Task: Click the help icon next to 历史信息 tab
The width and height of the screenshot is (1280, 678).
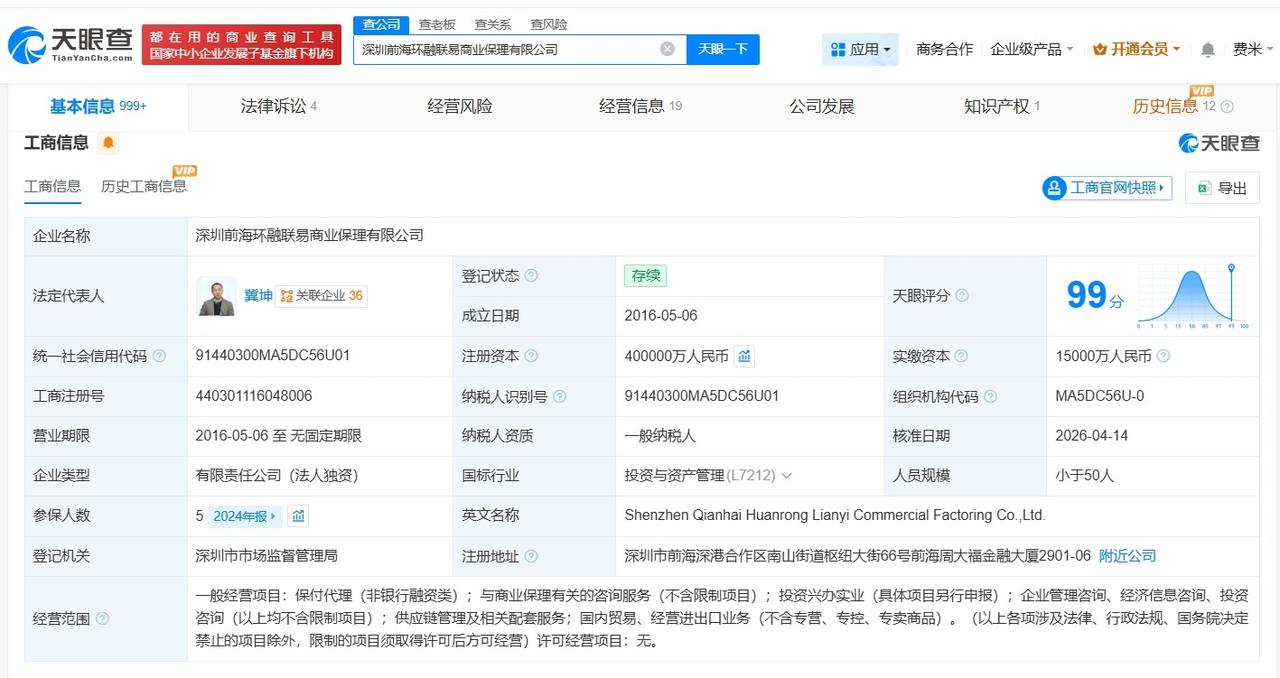Action: [x=1227, y=107]
